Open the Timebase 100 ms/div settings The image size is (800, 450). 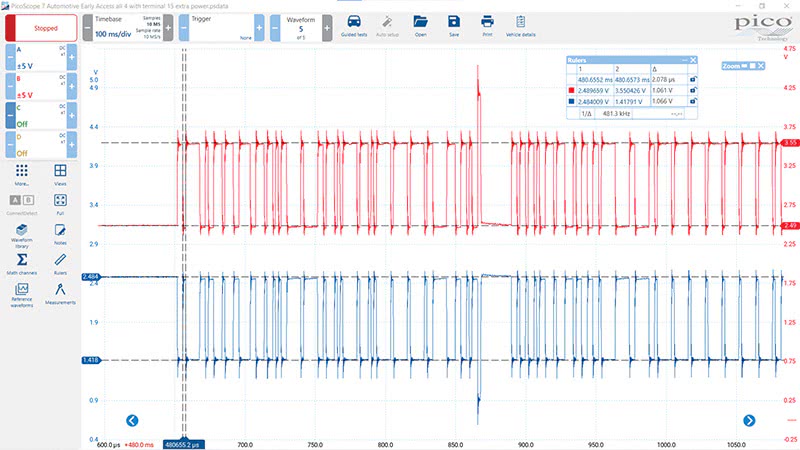coord(128,28)
